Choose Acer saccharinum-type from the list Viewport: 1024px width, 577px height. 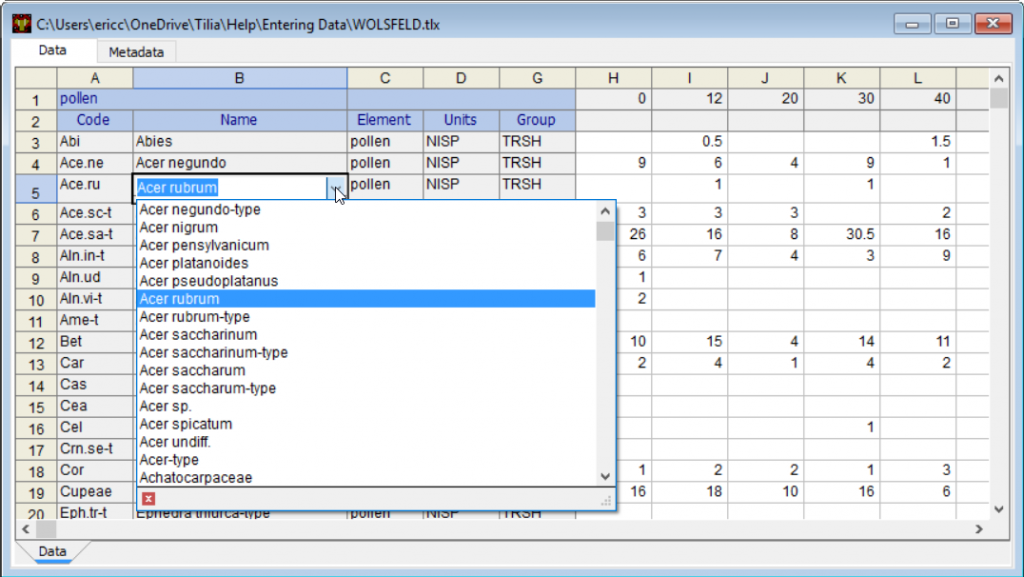(366, 352)
